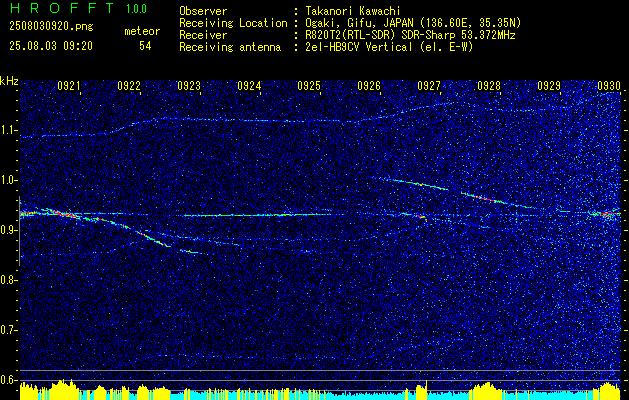Click the 0.7 kHz axis label

coord(7,330)
